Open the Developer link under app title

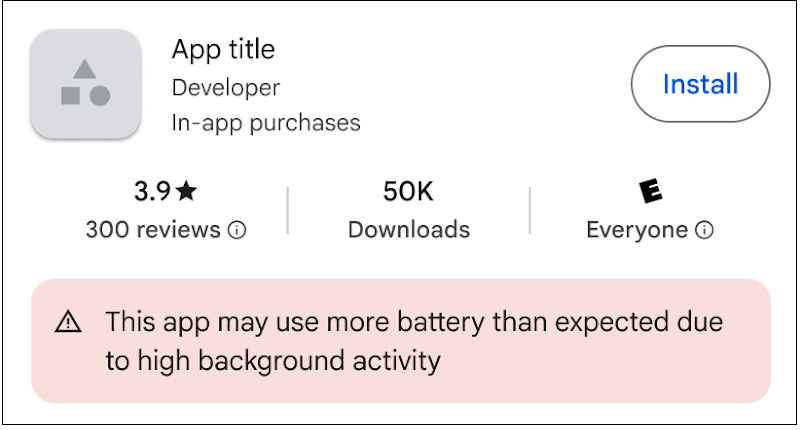click(226, 87)
